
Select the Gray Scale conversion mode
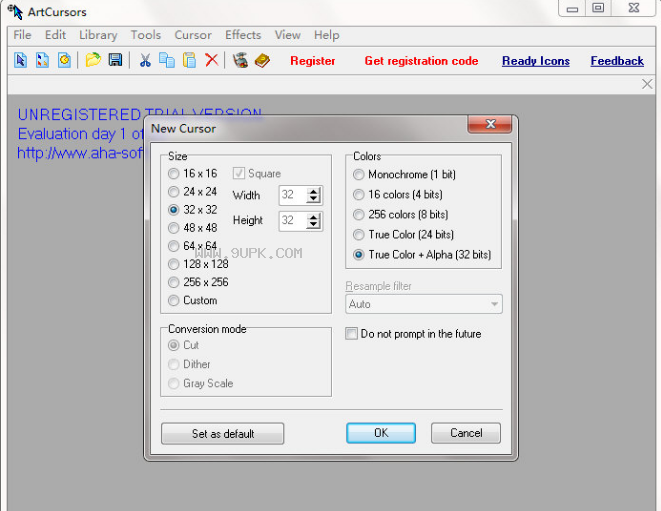pyautogui.click(x=201, y=383)
